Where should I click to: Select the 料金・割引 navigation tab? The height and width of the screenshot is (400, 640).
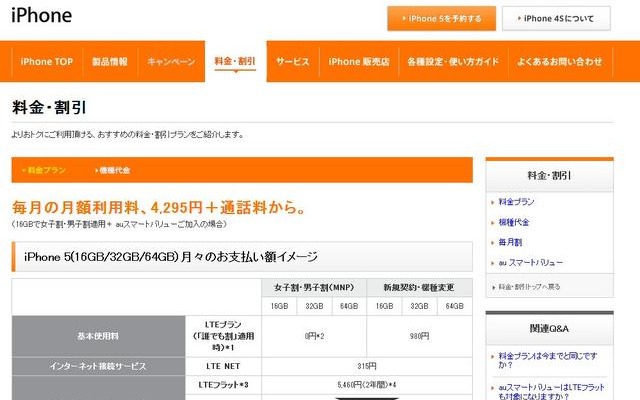point(236,62)
